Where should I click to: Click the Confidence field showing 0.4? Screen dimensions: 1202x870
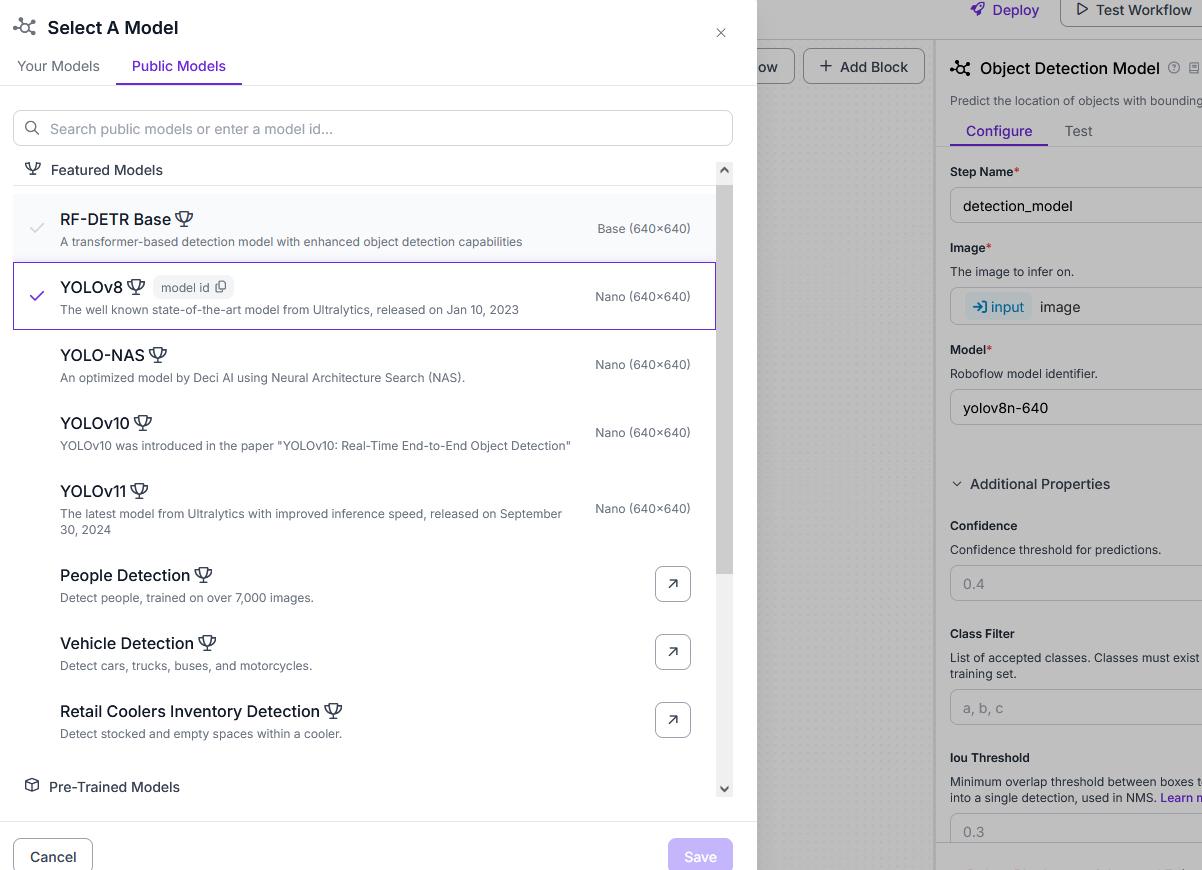coord(1076,583)
